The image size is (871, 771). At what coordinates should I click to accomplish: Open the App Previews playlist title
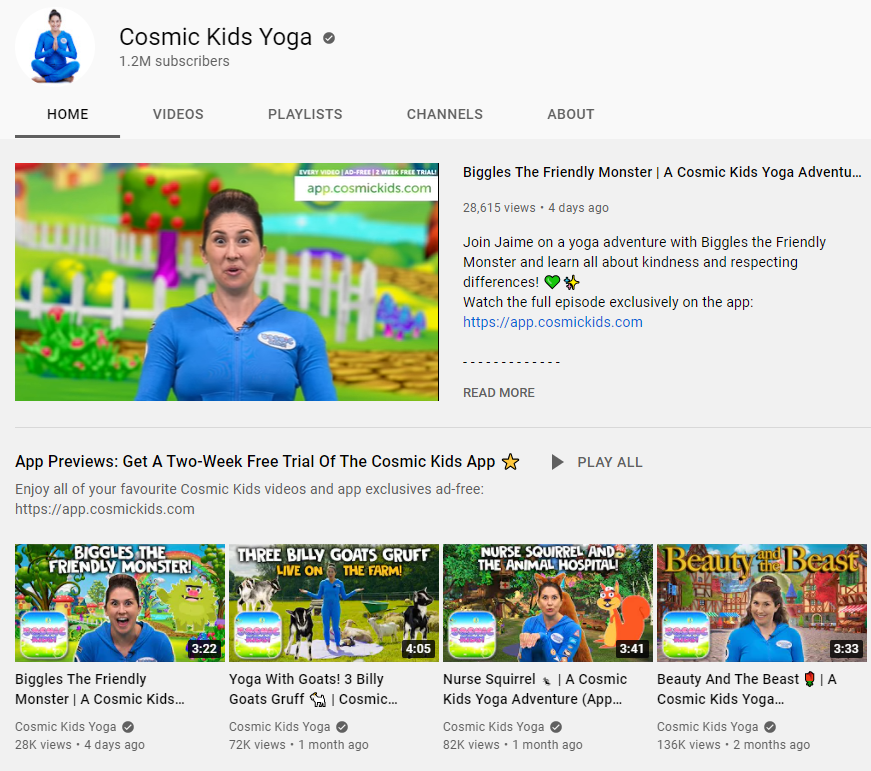pos(267,462)
